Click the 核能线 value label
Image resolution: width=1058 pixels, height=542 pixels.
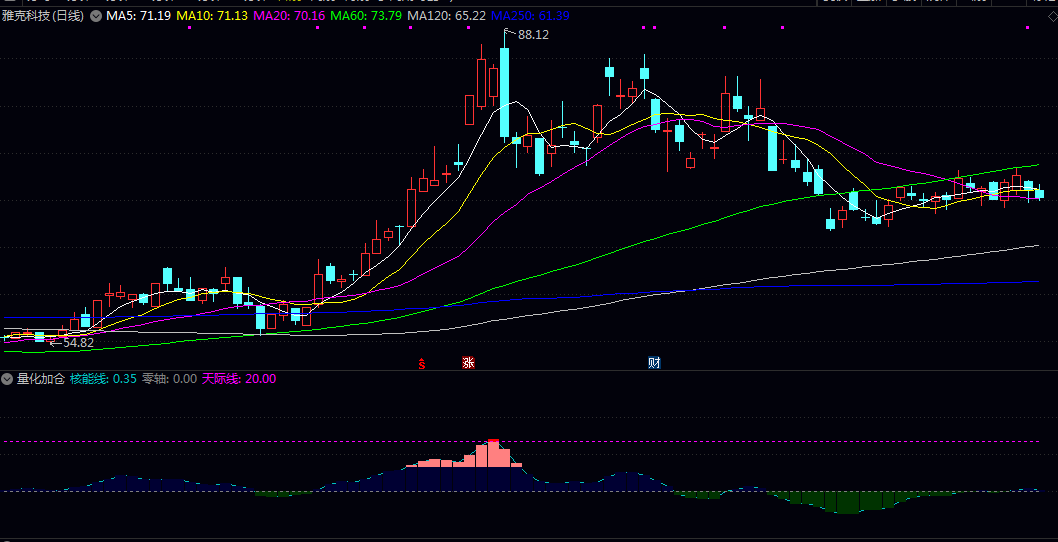[x=103, y=379]
